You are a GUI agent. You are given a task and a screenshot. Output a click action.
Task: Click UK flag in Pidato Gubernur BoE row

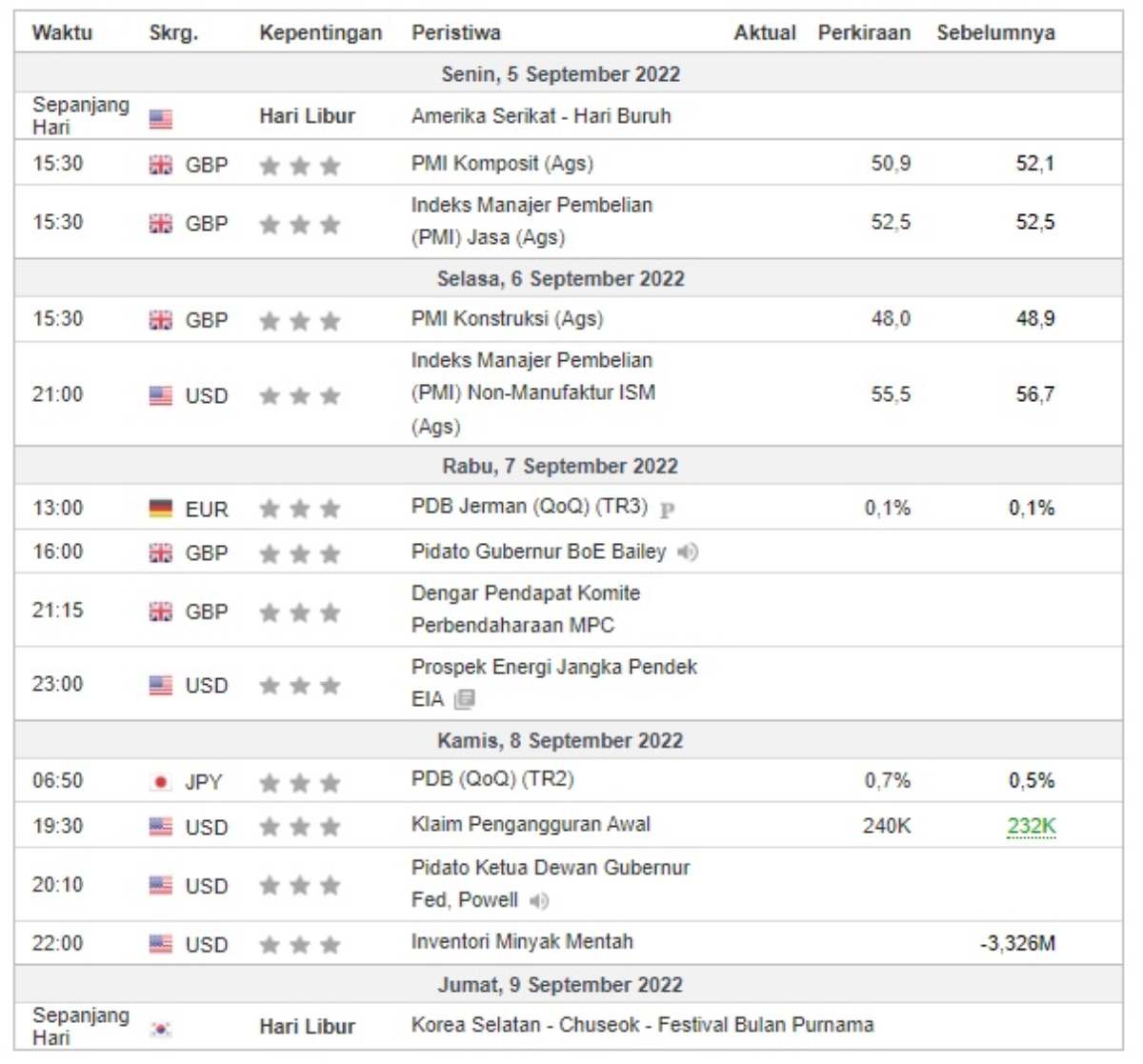tap(161, 552)
